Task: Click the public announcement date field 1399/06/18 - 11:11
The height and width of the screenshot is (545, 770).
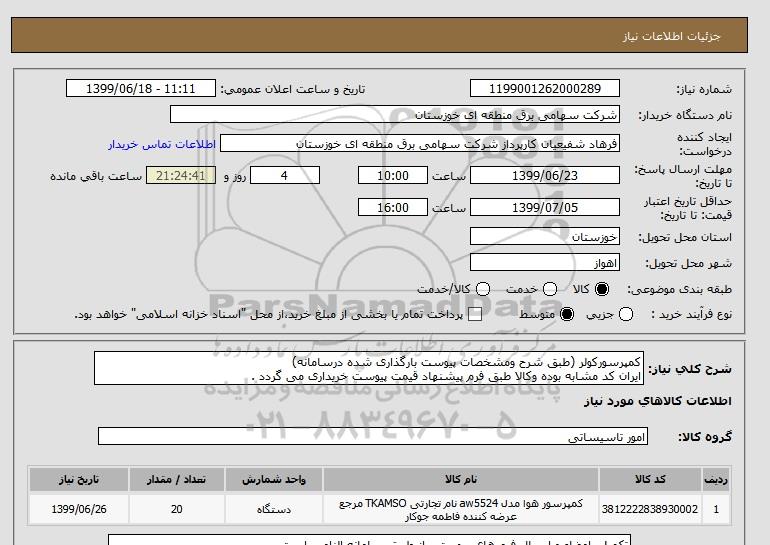Action: 140,88
